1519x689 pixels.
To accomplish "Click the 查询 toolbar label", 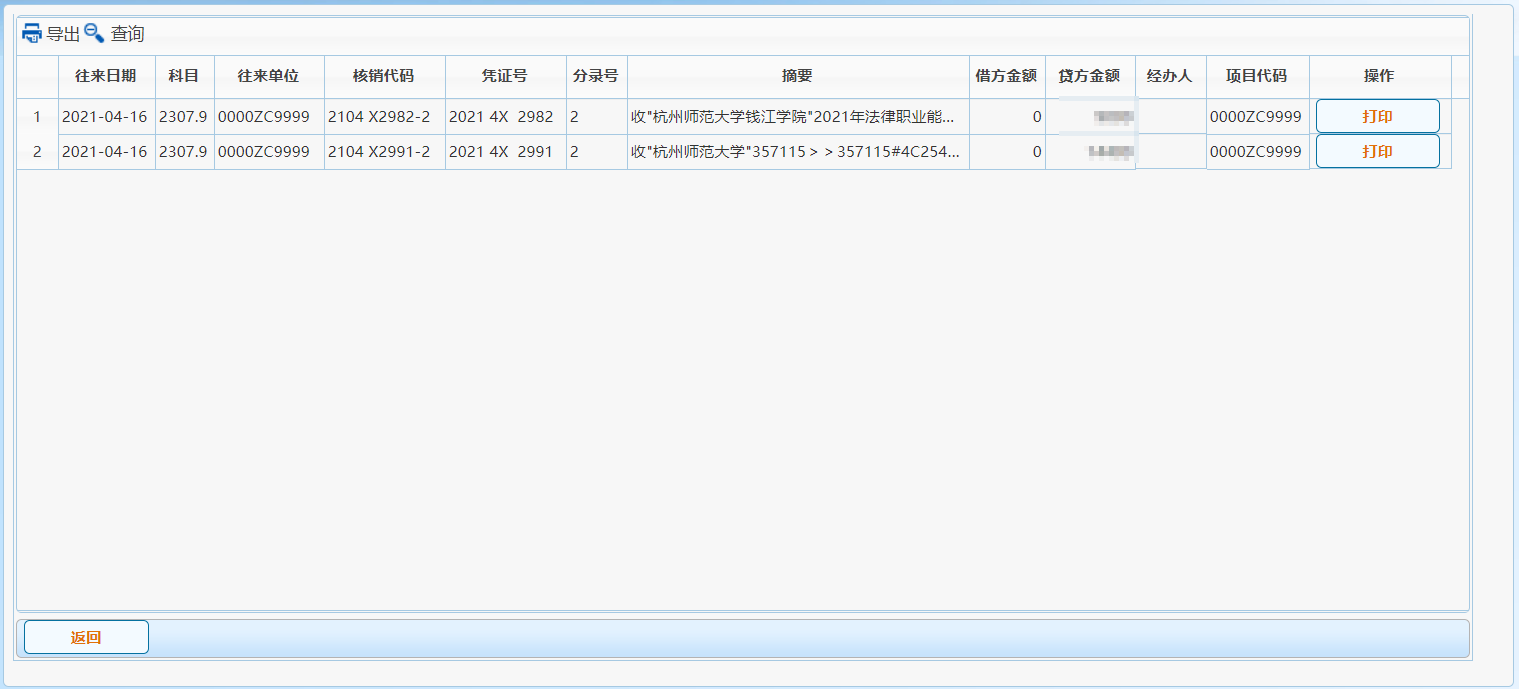I will pyautogui.click(x=127, y=34).
